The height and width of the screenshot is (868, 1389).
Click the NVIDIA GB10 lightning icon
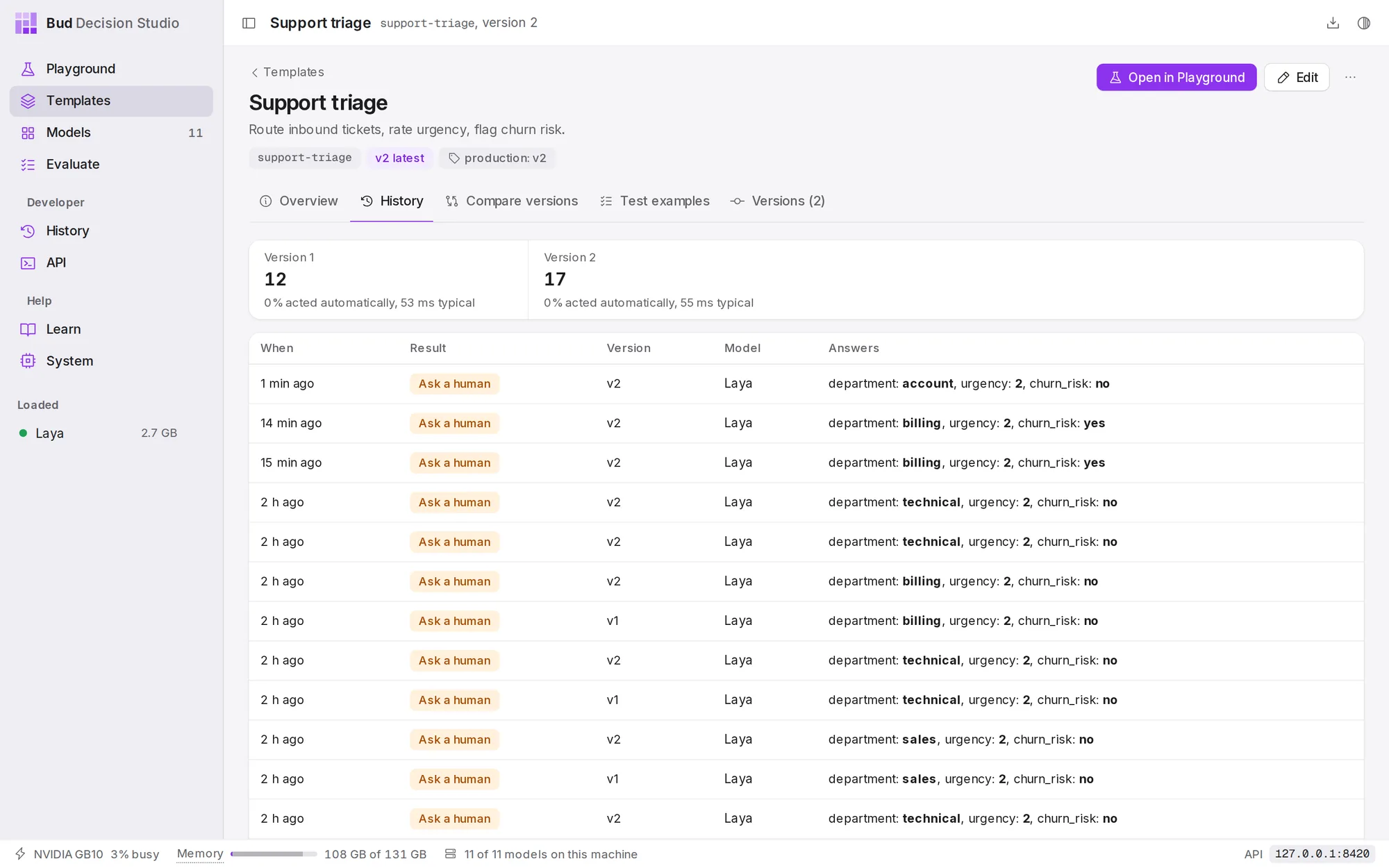point(21,853)
